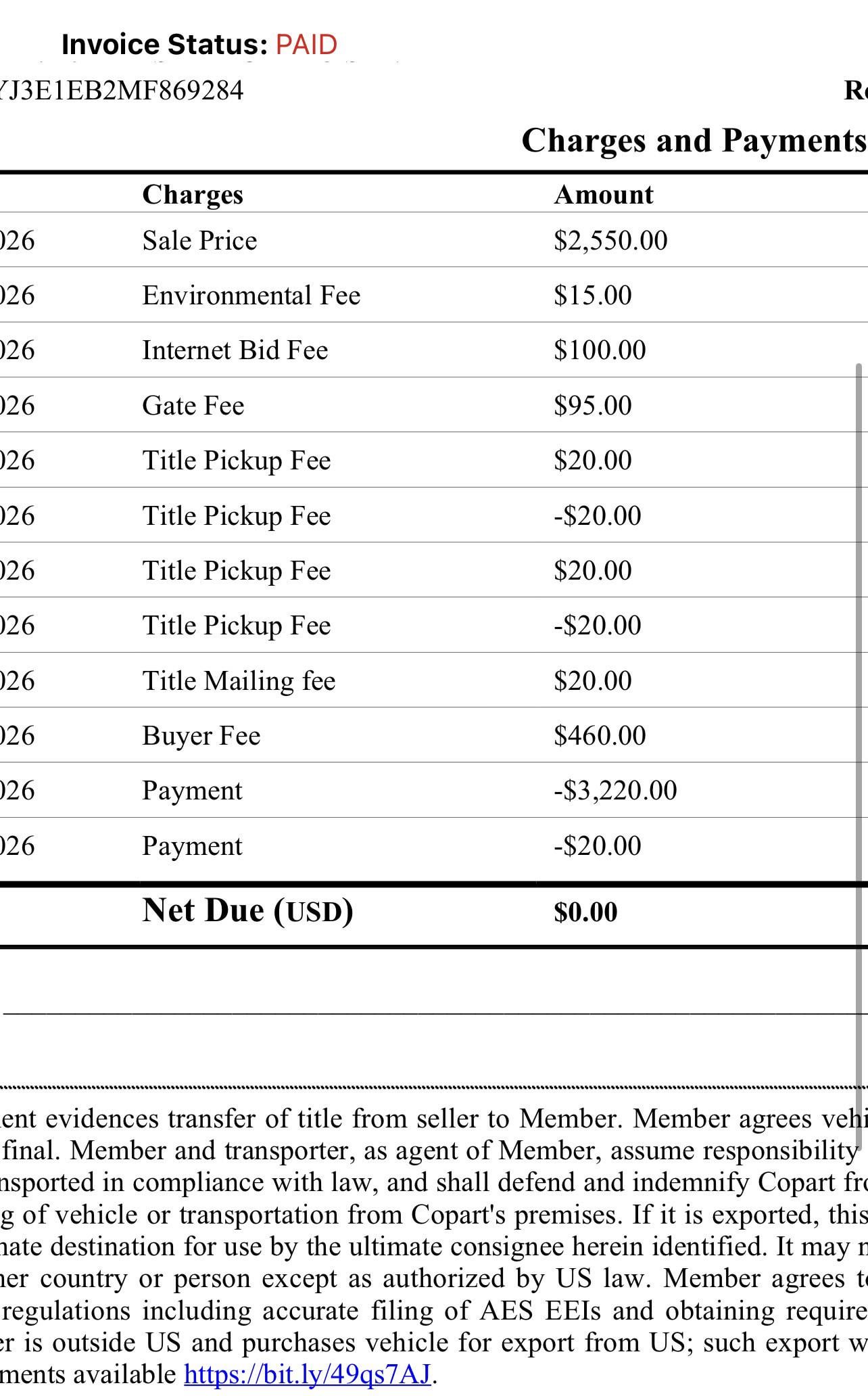Click the red PAID invoice status text
The image size is (868, 1396).
click(306, 45)
